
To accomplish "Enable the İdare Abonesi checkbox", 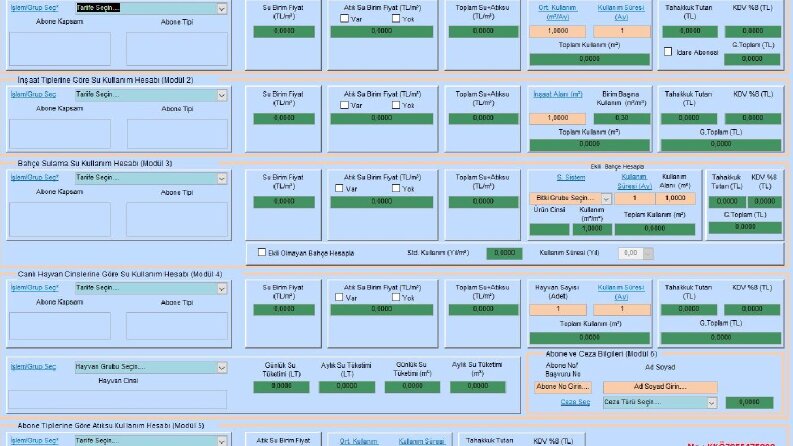I will point(668,52).
